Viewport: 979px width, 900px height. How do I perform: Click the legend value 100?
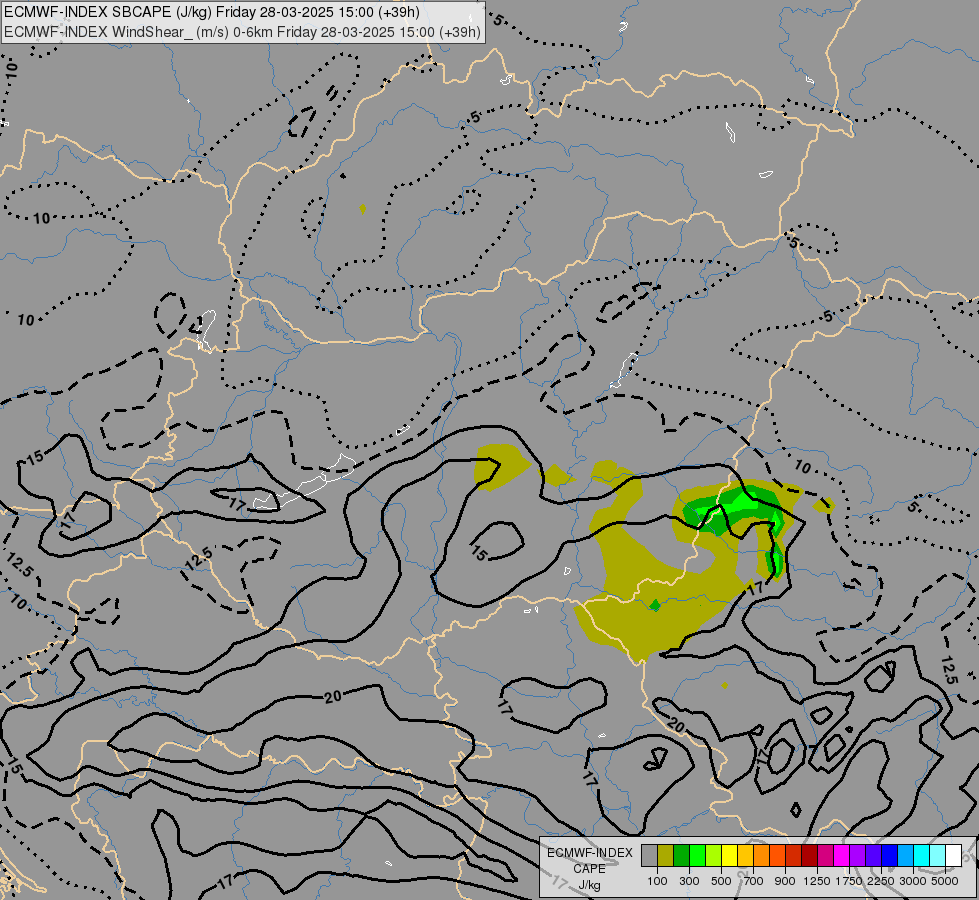(x=657, y=881)
